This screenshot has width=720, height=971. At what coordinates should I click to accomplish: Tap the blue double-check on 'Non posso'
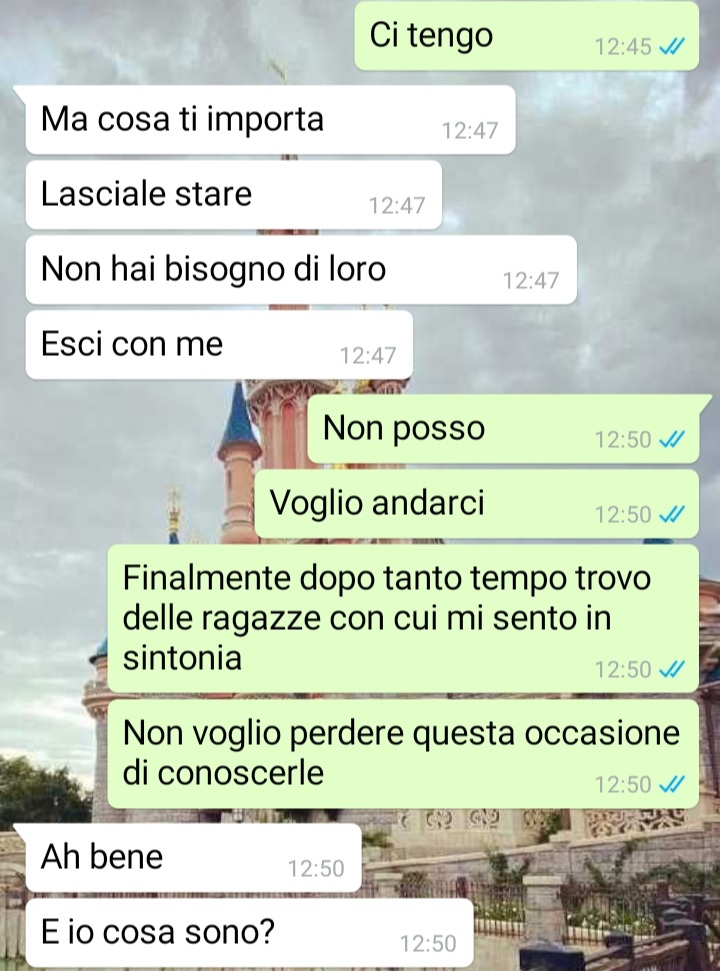[672, 439]
